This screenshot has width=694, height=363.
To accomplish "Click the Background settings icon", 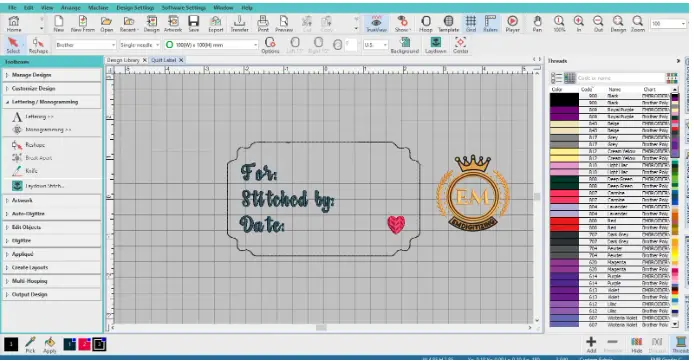I will tap(405, 45).
